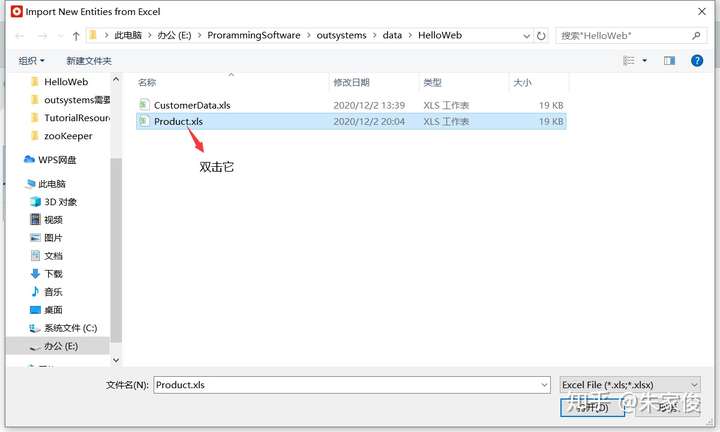This screenshot has width=720, height=432.
Task: Select 此电脑 in the address path
Action: point(128,35)
